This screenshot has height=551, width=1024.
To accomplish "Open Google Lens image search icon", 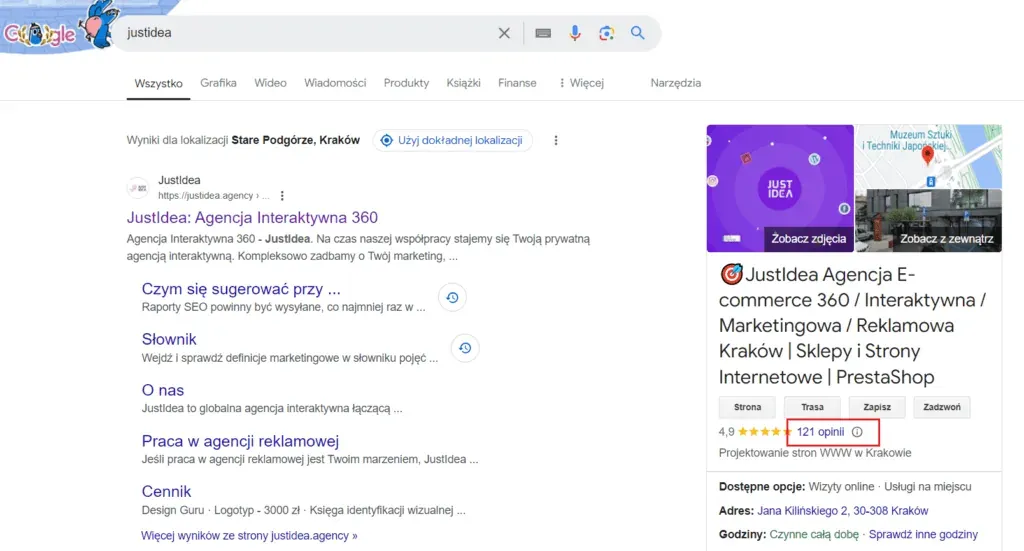I will click(607, 33).
